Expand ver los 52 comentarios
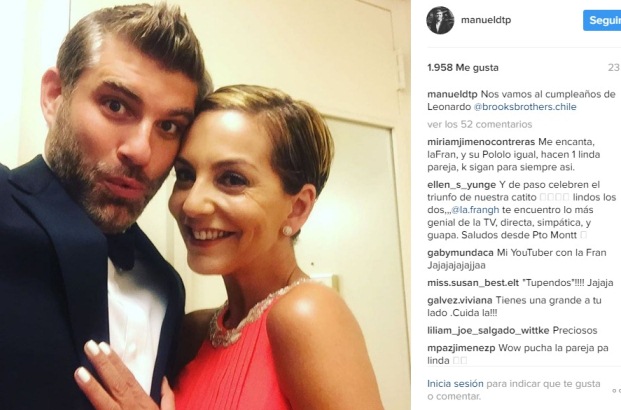This screenshot has width=621, height=410. point(480,124)
